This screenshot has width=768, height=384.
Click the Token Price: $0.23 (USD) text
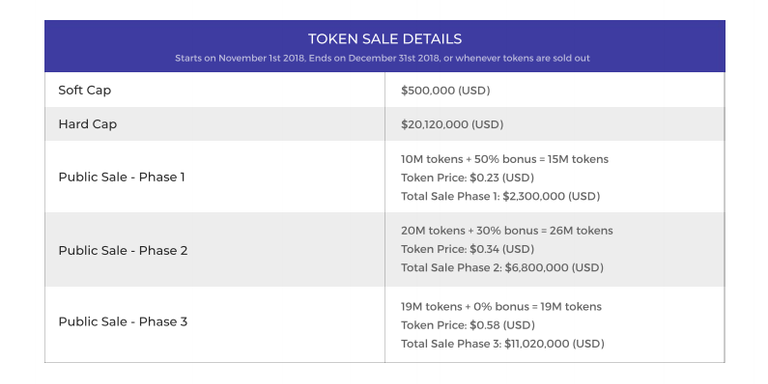click(467, 178)
